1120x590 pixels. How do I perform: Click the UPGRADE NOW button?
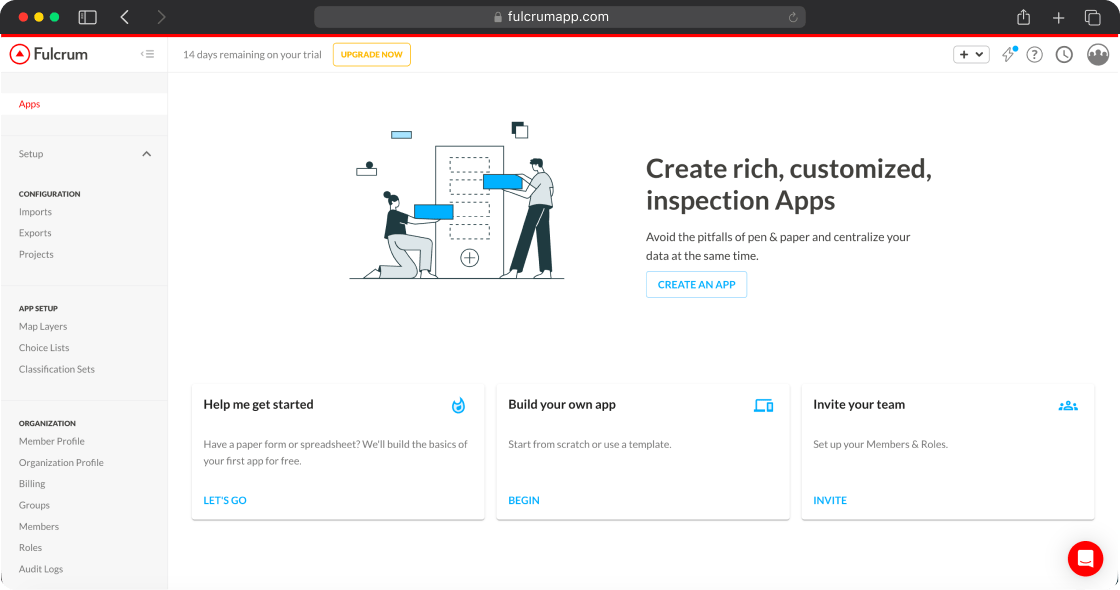point(371,54)
